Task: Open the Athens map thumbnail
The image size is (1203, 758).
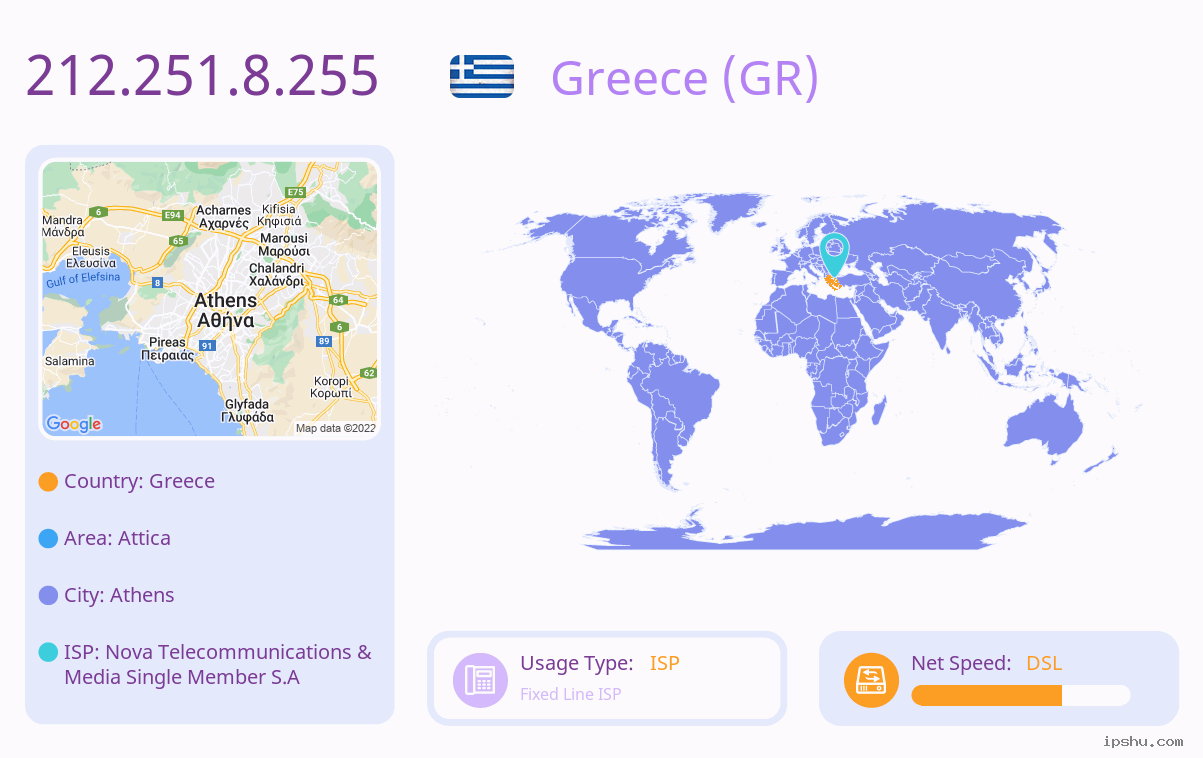Action: coord(210,299)
